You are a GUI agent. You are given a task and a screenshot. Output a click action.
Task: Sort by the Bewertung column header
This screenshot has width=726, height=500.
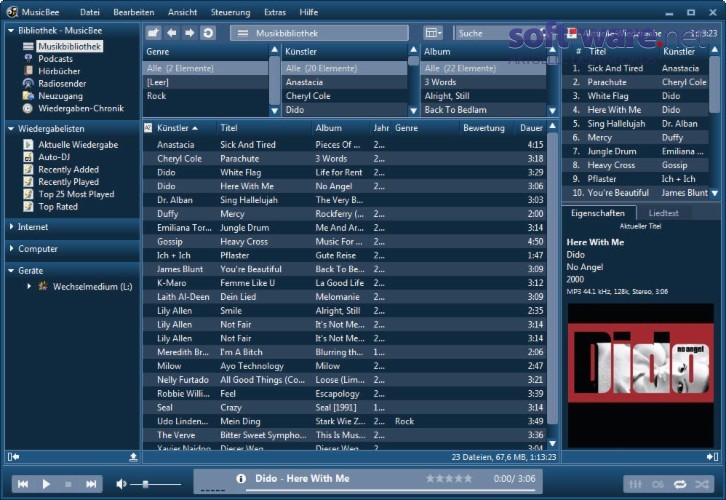click(484, 128)
